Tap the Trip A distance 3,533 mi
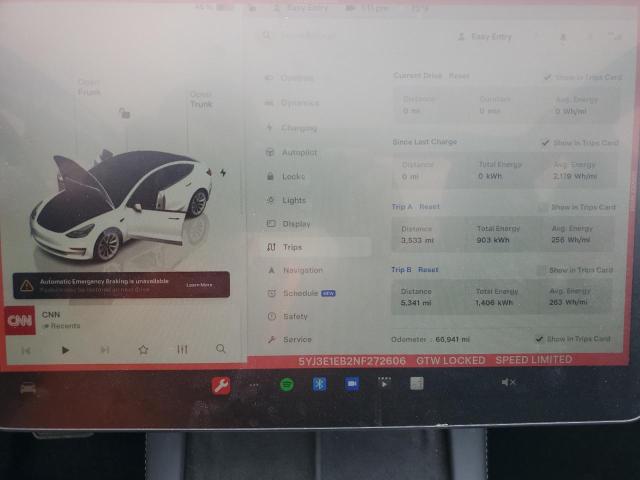 (x=417, y=240)
